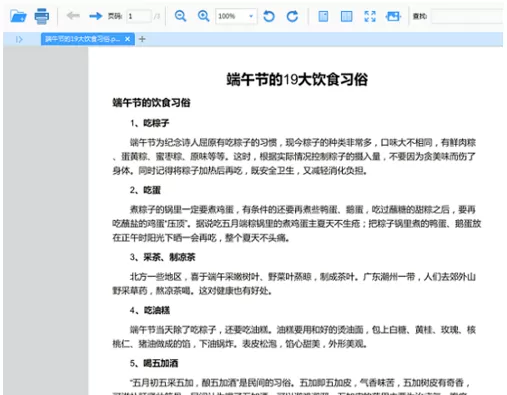Go to previous page with left arrow
The height and width of the screenshot is (395, 507).
point(73,16)
